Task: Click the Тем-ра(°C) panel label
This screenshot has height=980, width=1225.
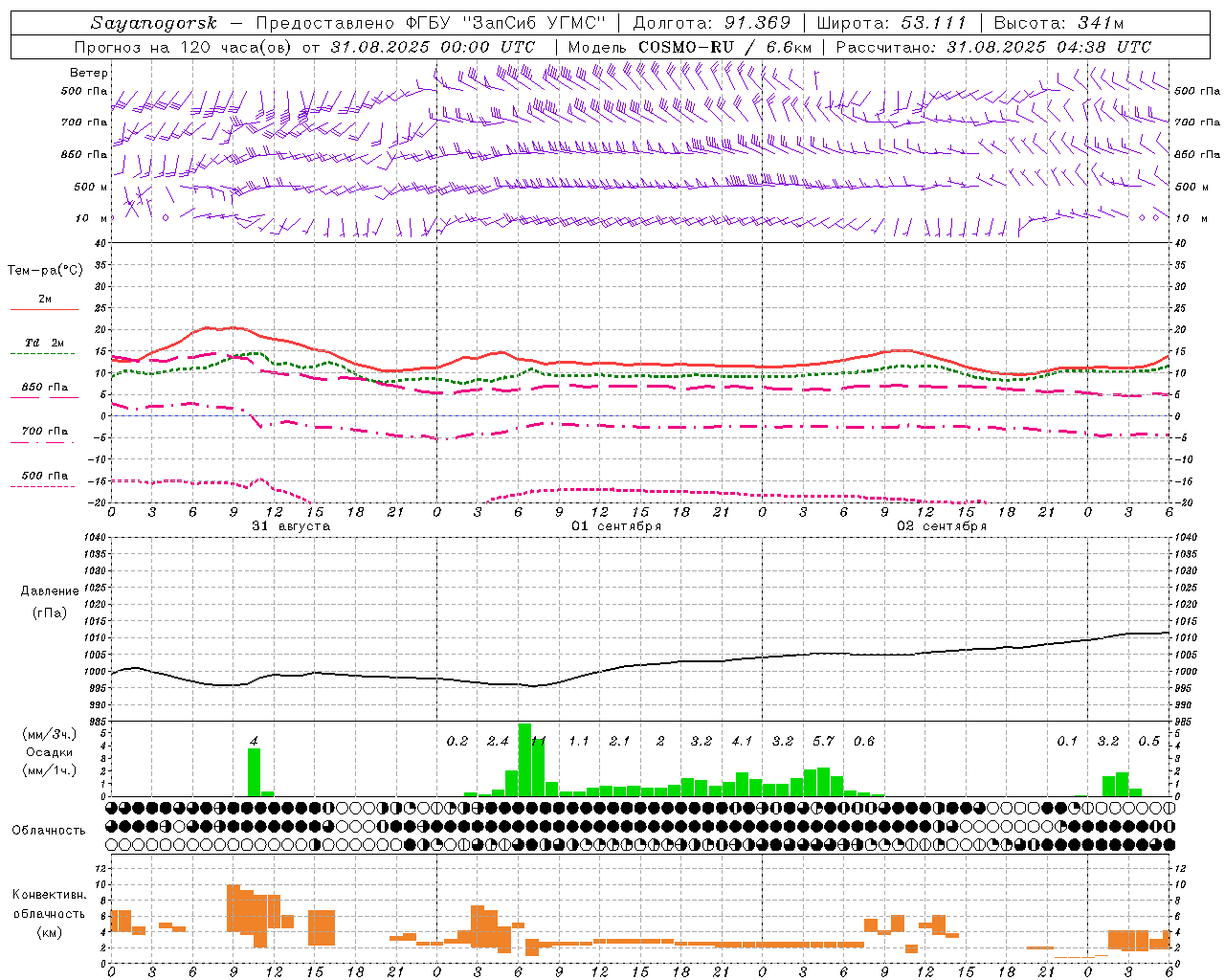Action: click(x=45, y=271)
